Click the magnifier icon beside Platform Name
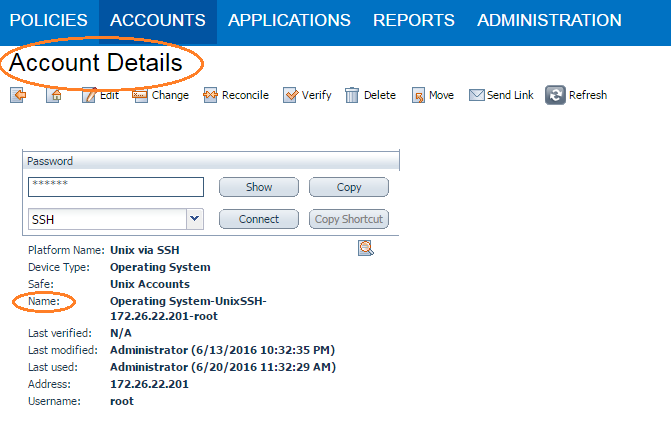The image size is (671, 429). [365, 249]
